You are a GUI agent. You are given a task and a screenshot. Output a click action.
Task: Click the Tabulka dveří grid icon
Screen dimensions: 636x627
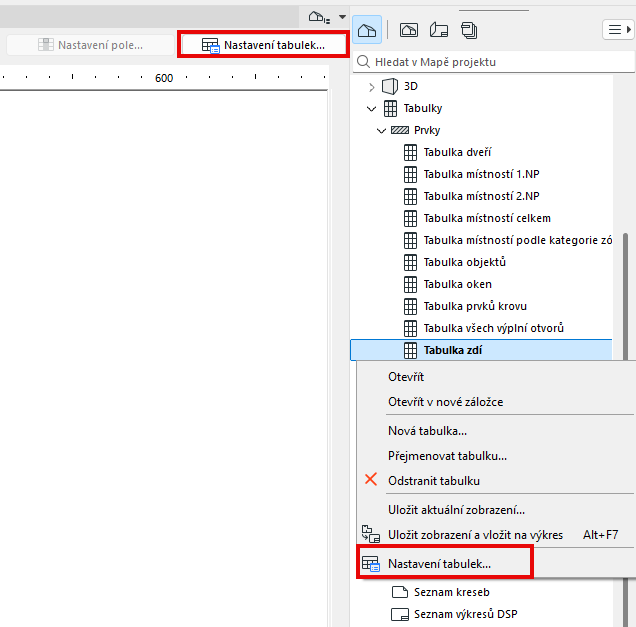410,152
